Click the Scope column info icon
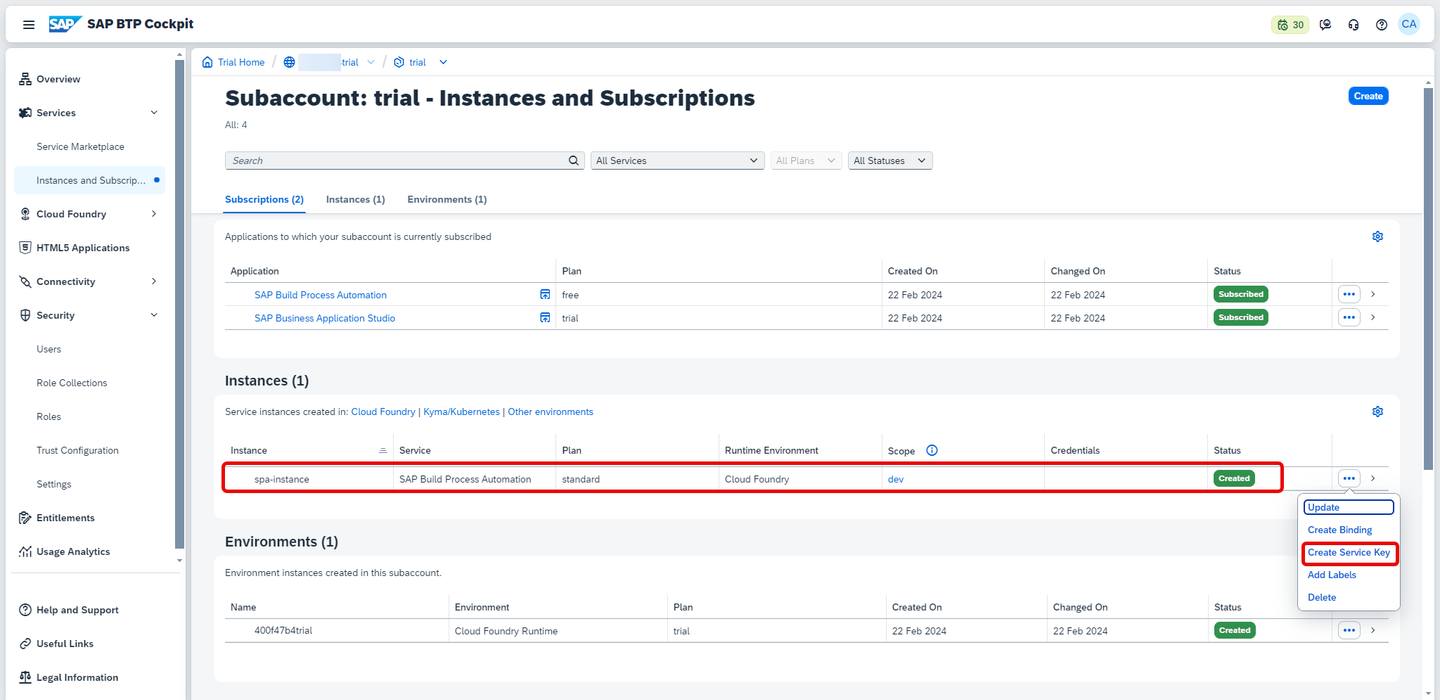Viewport: 1440px width, 700px height. coord(932,451)
